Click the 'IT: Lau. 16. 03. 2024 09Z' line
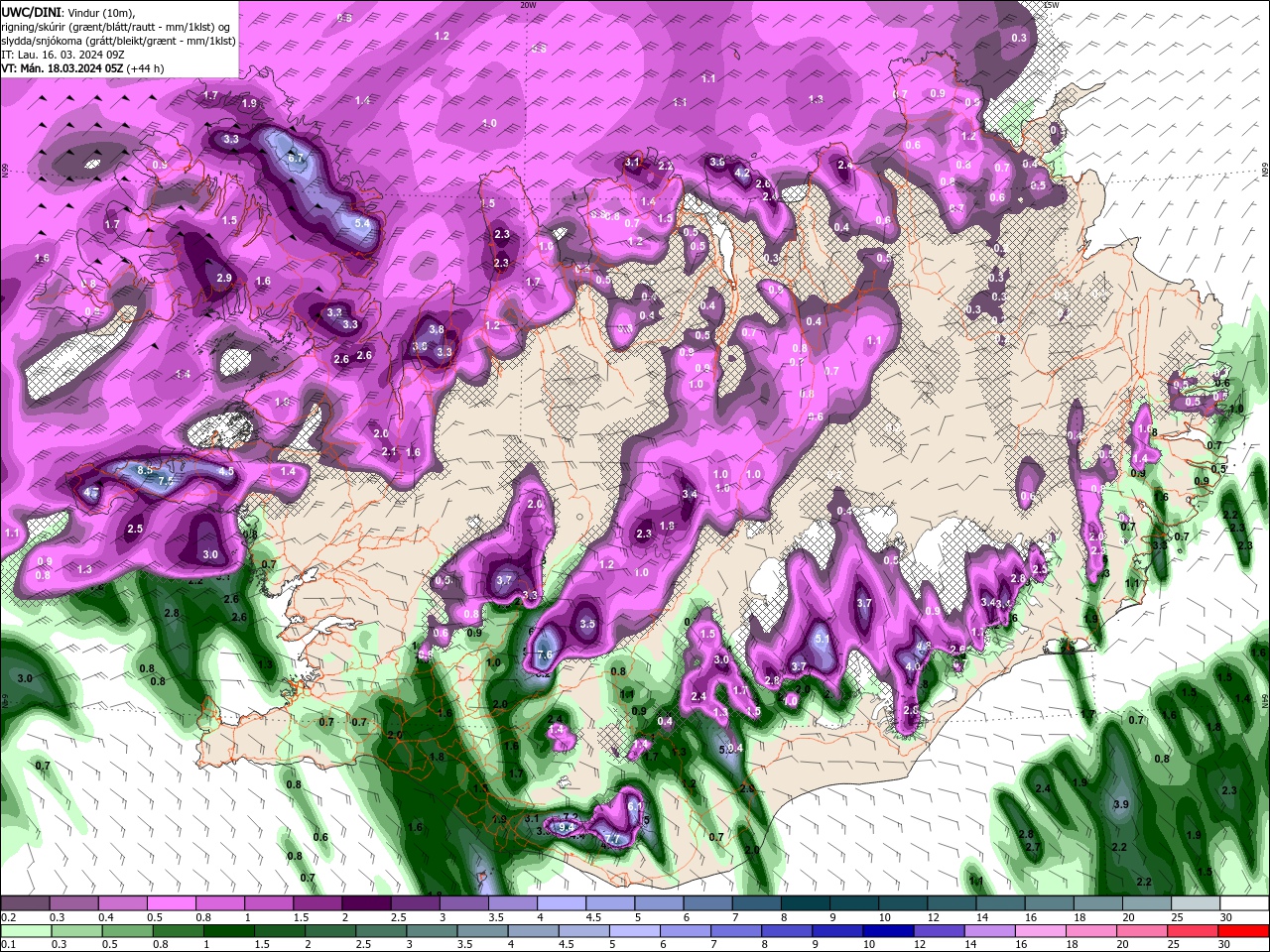The image size is (1270, 952). 62,55
